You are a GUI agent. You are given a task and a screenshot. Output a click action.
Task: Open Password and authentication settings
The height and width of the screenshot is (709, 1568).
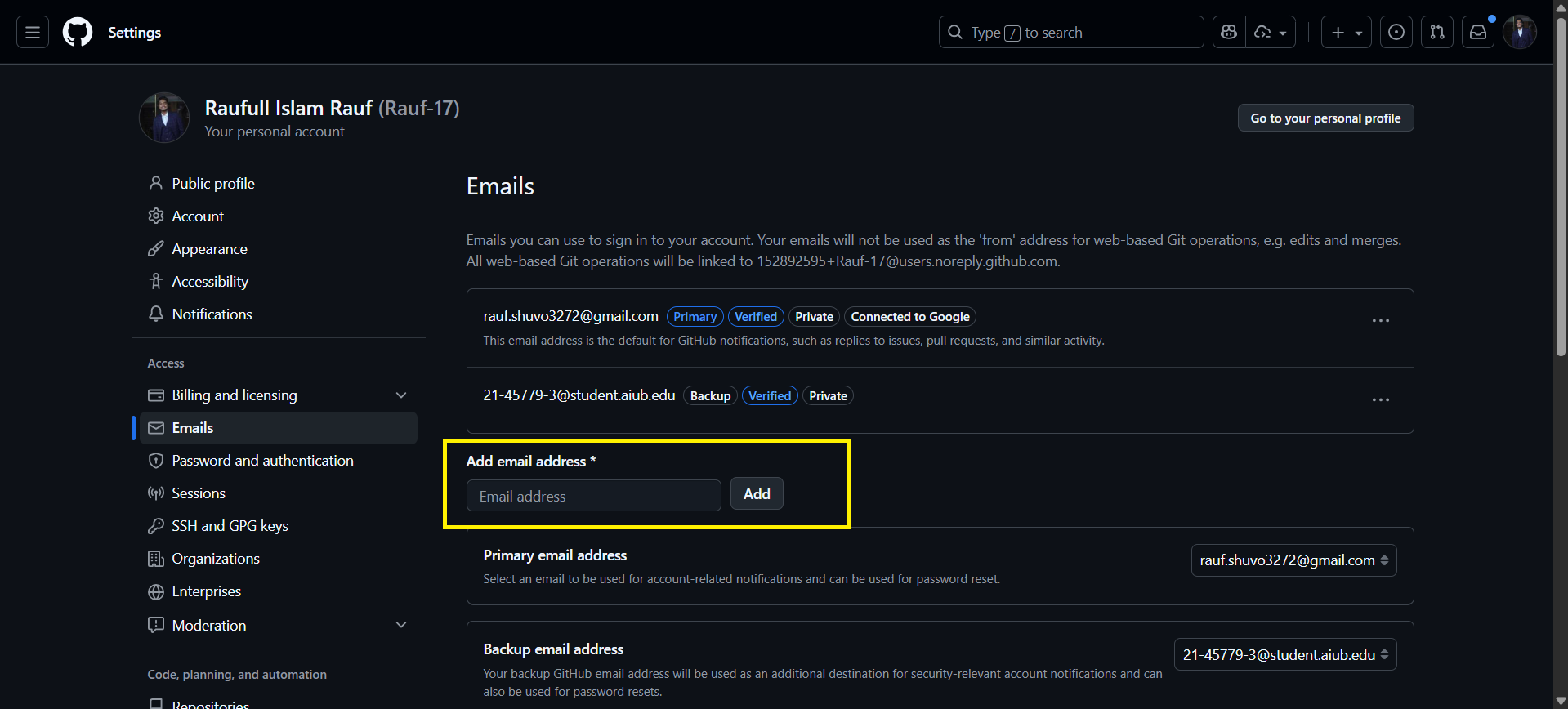click(x=278, y=461)
